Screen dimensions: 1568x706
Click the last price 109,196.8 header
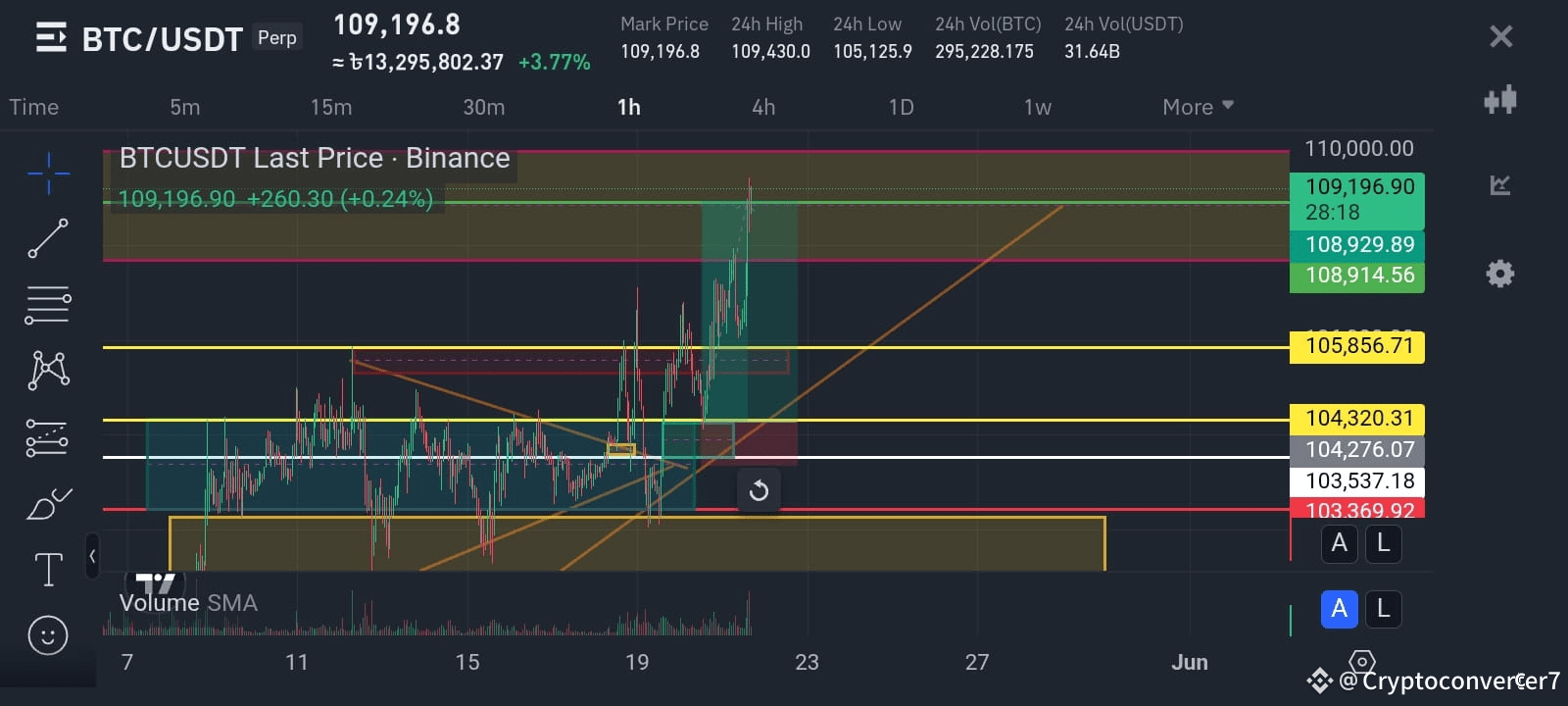coord(397,25)
